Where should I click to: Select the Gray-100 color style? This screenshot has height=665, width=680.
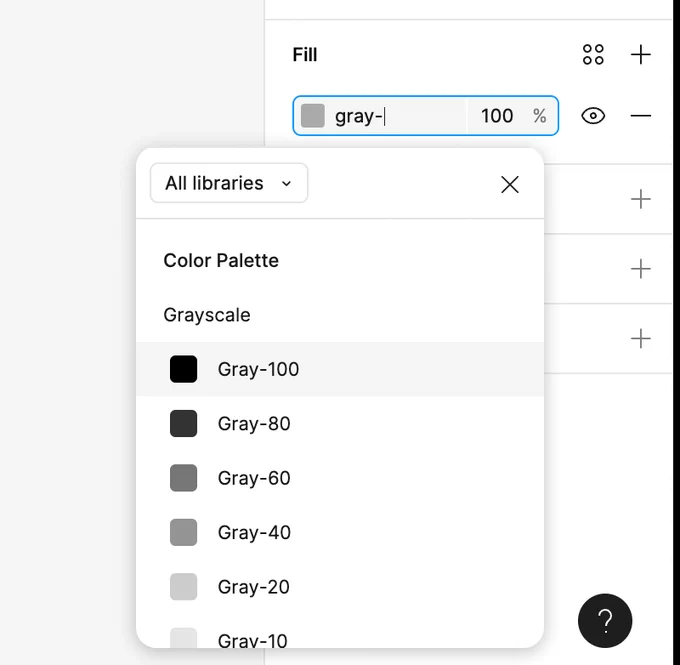(340, 369)
